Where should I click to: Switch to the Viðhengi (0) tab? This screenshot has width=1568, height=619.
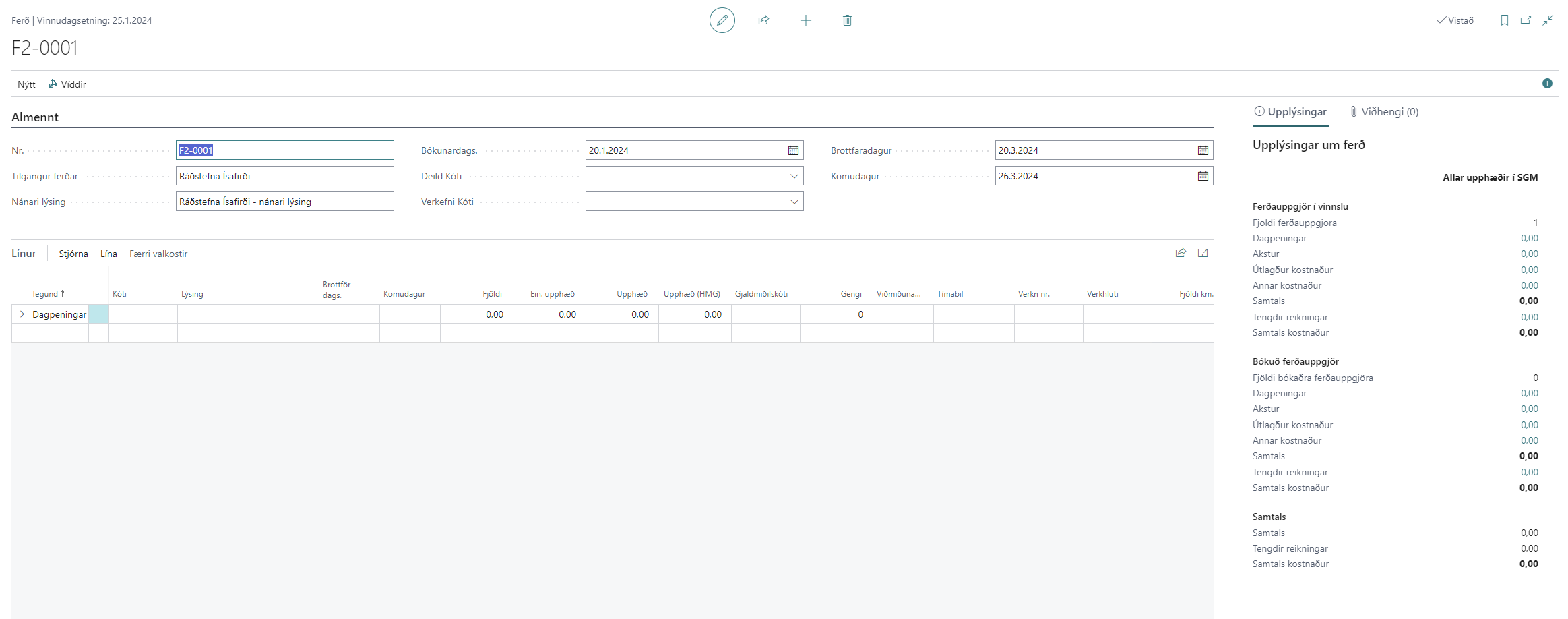click(1384, 112)
